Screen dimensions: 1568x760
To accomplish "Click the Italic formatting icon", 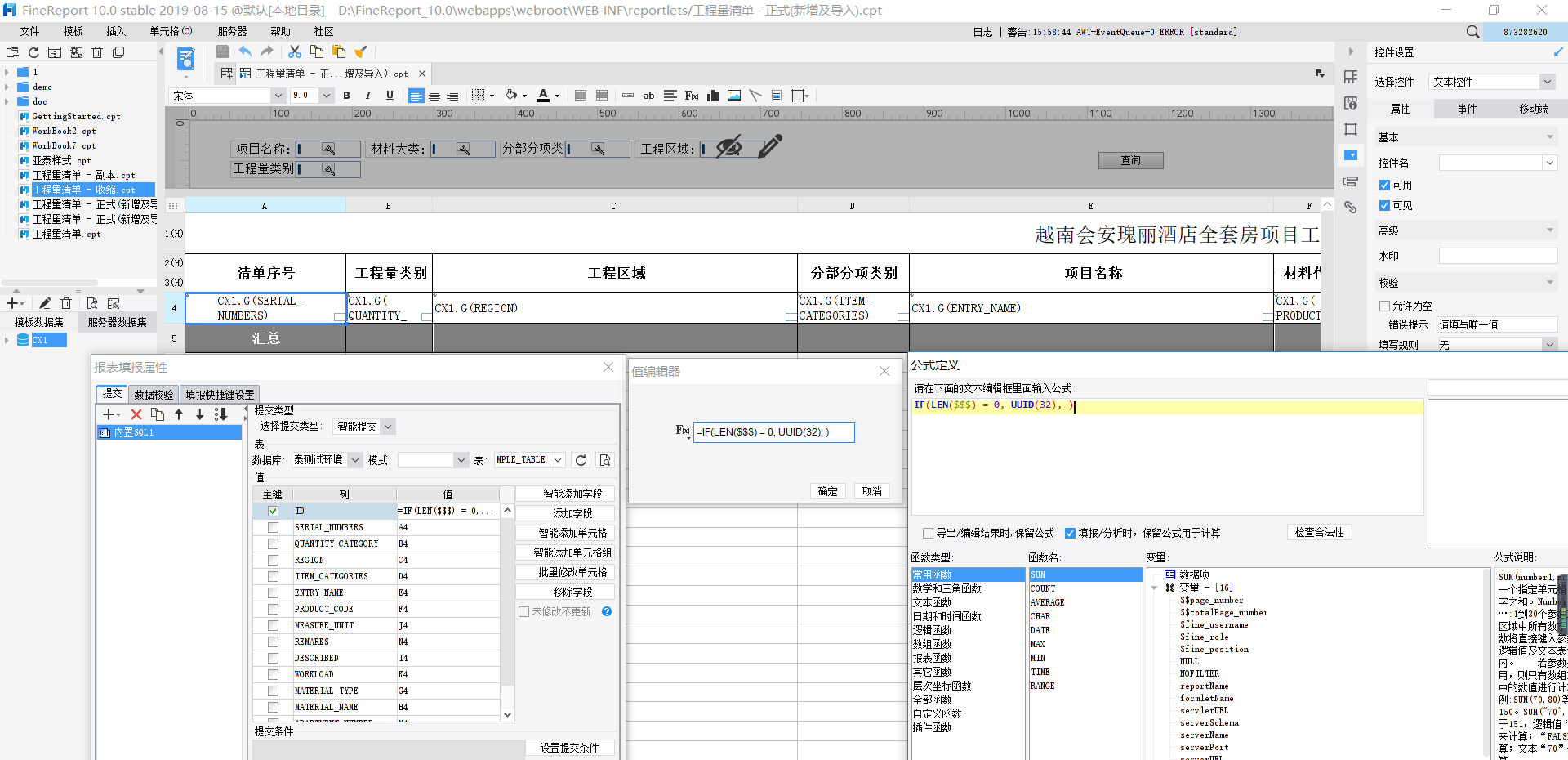I will 368,96.
